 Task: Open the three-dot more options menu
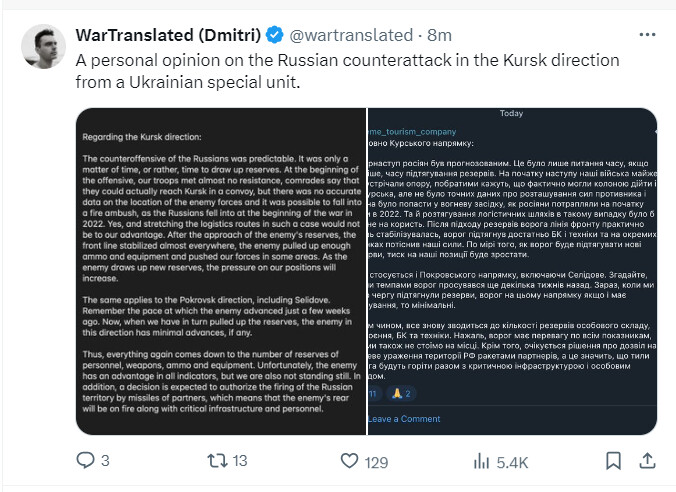647,35
